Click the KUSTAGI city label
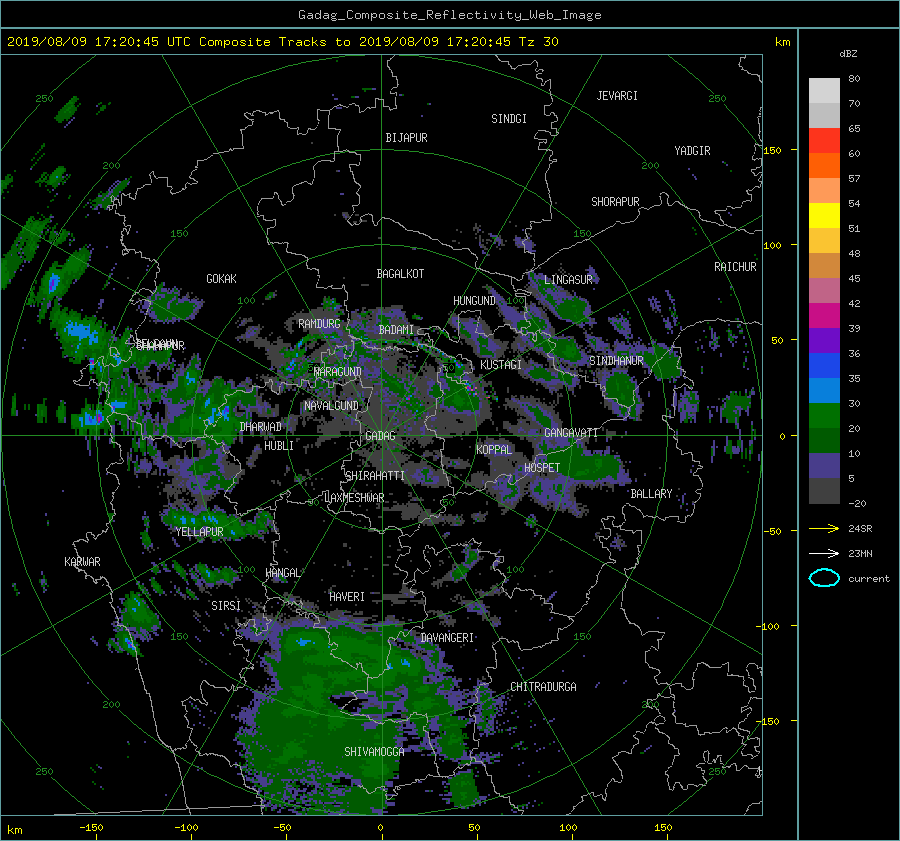900x841 pixels. coord(501,365)
